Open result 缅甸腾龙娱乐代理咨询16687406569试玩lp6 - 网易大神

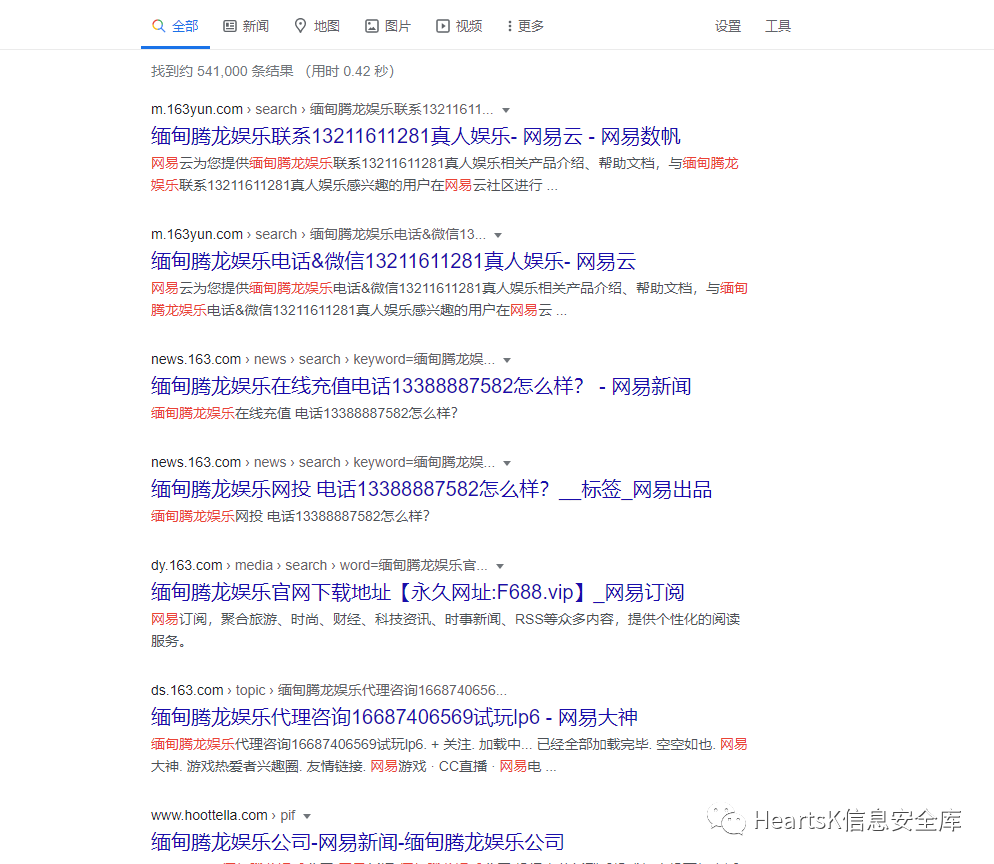pyautogui.click(x=394, y=717)
